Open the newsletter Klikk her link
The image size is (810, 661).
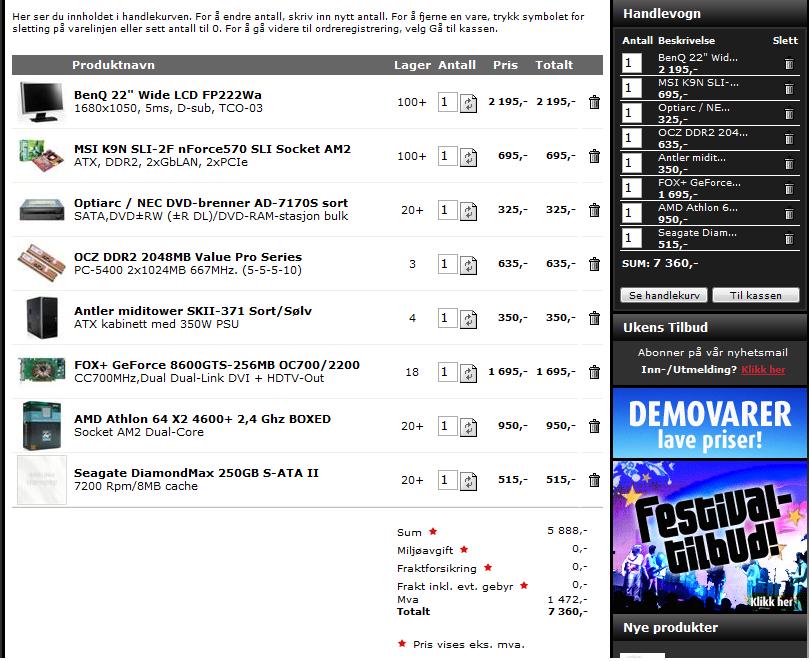point(763,370)
